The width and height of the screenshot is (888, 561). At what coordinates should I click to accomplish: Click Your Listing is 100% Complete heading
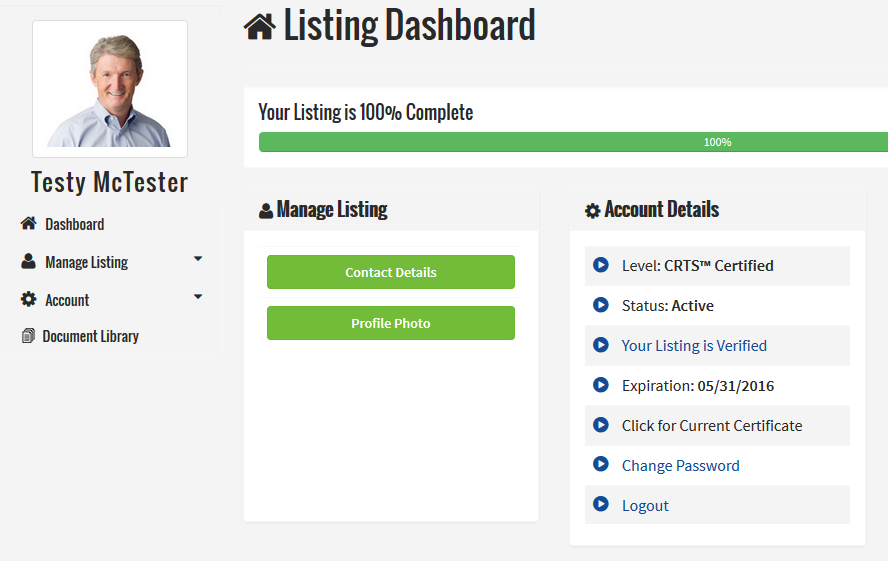(366, 112)
